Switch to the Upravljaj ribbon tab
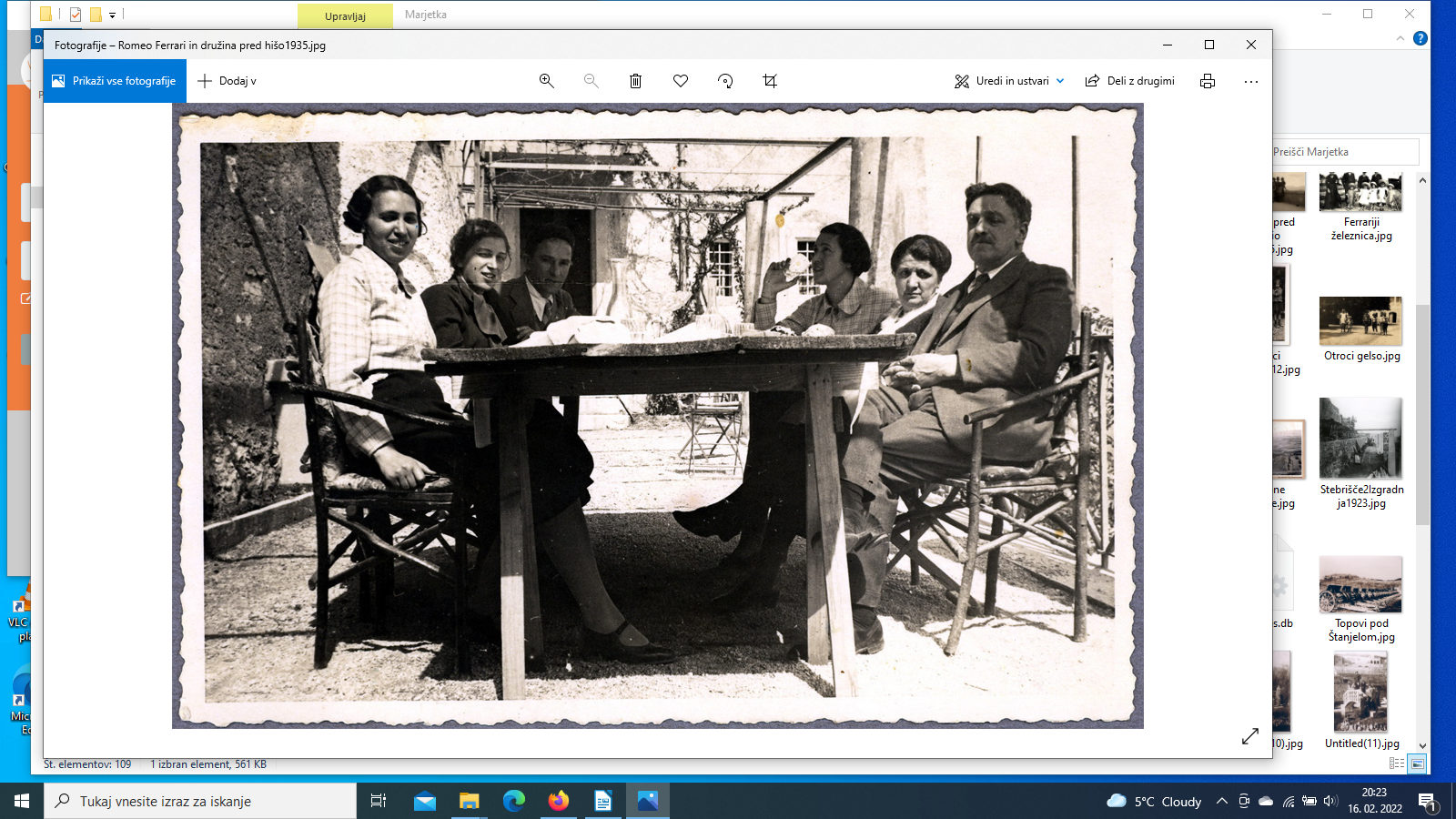Screen dimensions: 1456x819 [345, 16]
